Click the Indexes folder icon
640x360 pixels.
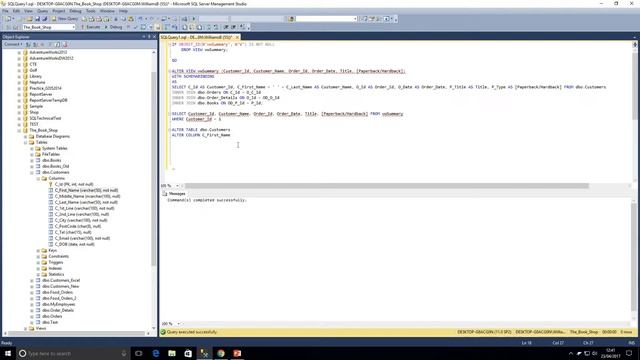click(x=44, y=268)
